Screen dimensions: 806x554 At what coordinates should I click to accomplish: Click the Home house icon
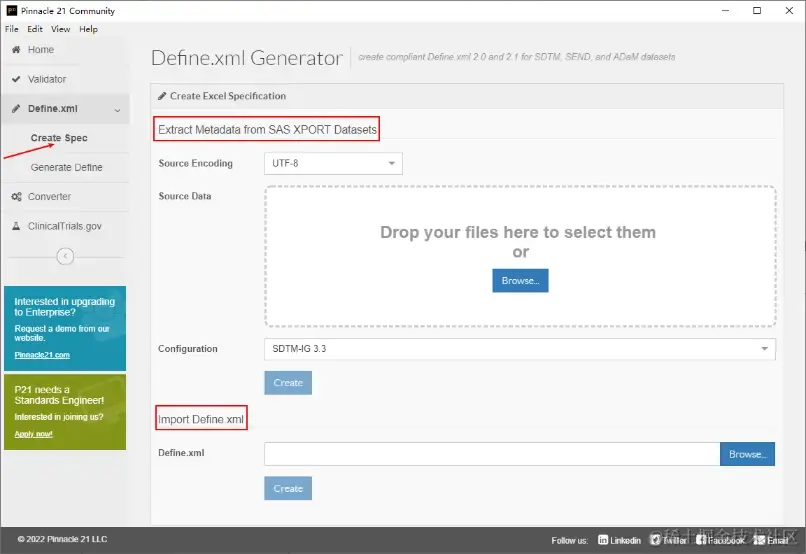[16, 49]
